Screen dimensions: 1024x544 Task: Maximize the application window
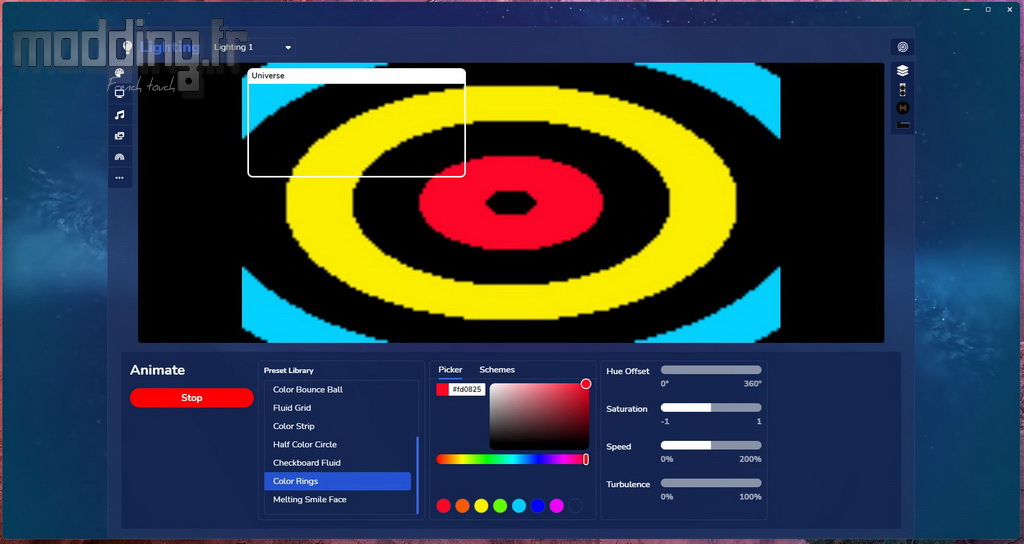(988, 9)
